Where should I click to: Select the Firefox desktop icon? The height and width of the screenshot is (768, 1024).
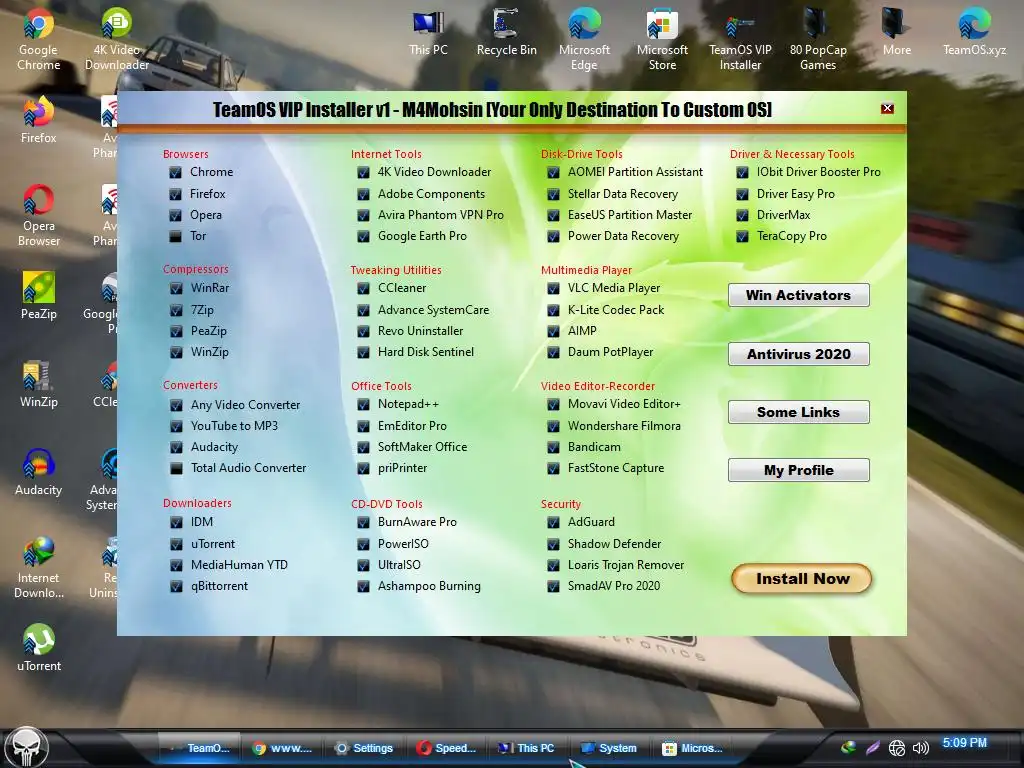(x=39, y=120)
